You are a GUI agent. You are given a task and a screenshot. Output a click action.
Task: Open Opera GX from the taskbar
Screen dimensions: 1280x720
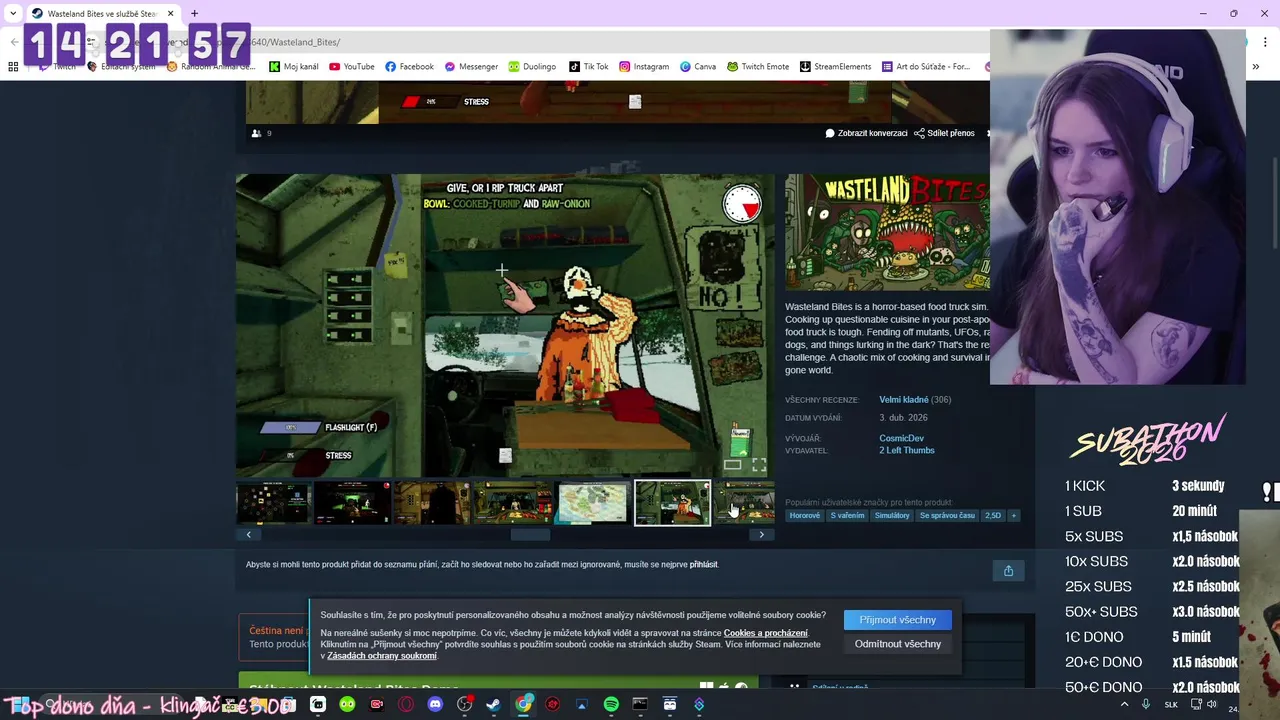pos(406,705)
